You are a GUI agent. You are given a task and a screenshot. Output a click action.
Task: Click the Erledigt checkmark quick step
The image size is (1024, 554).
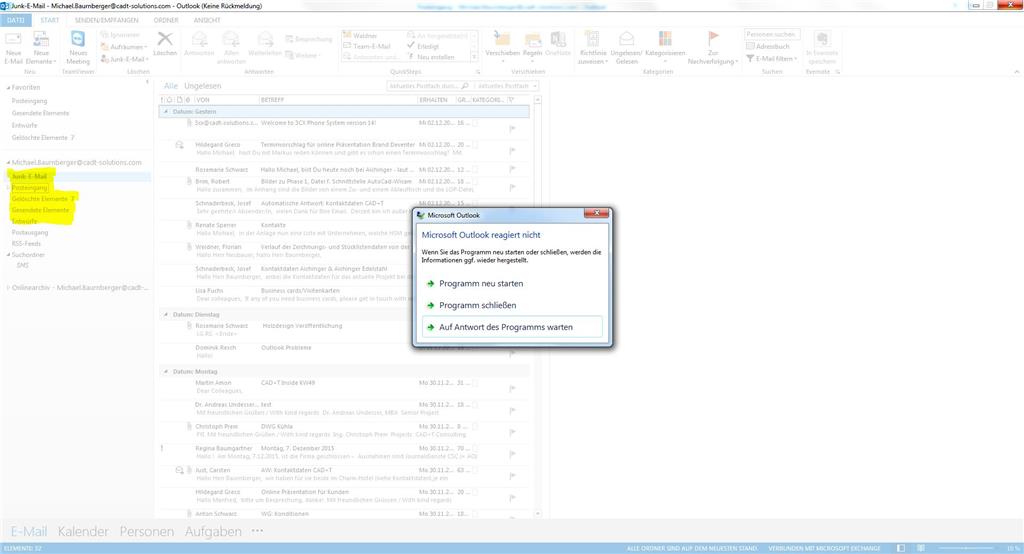pyautogui.click(x=423, y=46)
